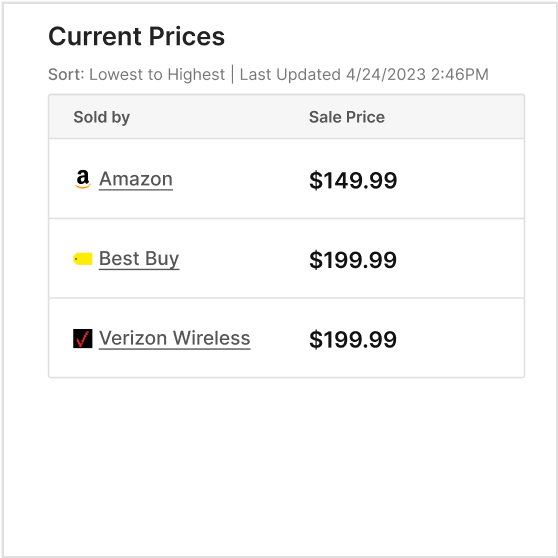Viewport: 558px width, 558px height.
Task: Select the Verizon Wireless $199.99 price
Action: point(353,339)
